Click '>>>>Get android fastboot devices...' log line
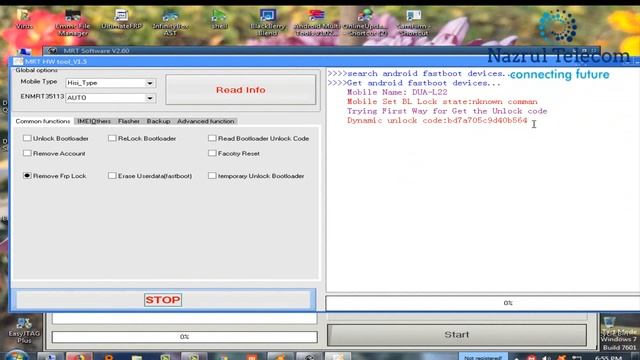The height and width of the screenshot is (360, 640). 414,83
